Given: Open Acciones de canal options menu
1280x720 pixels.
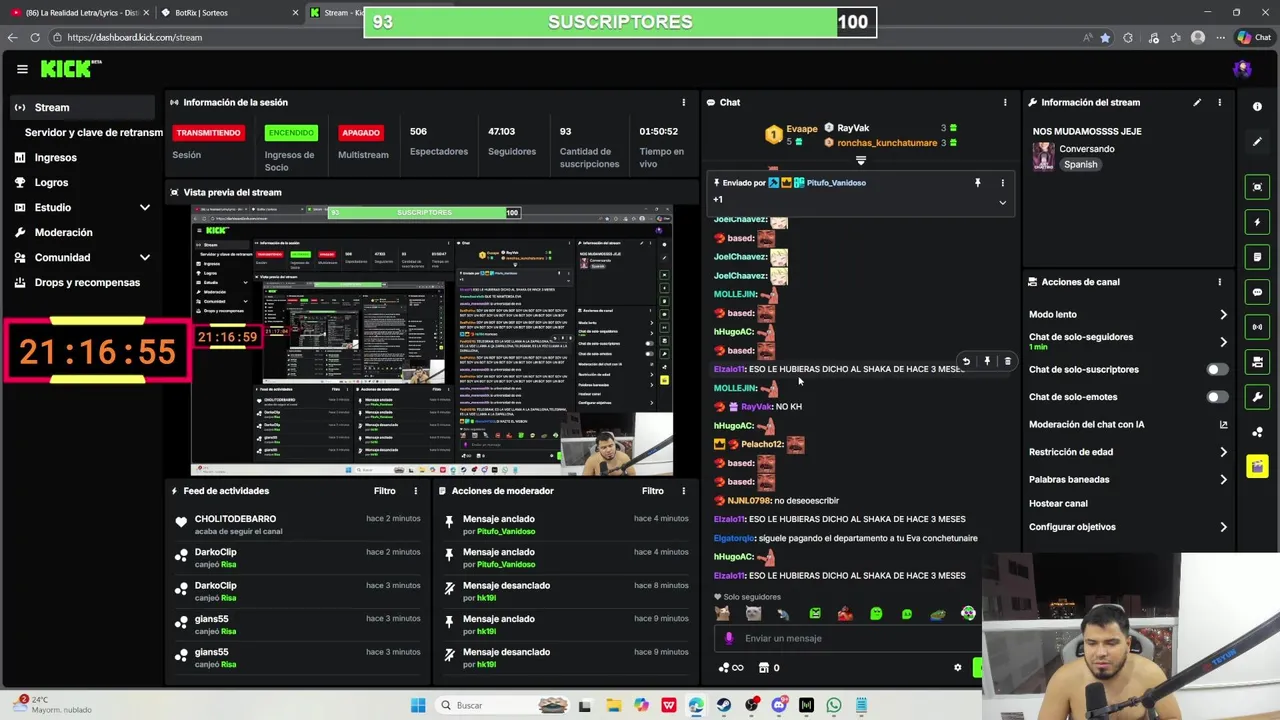Looking at the screenshot, I should click(x=1219, y=282).
